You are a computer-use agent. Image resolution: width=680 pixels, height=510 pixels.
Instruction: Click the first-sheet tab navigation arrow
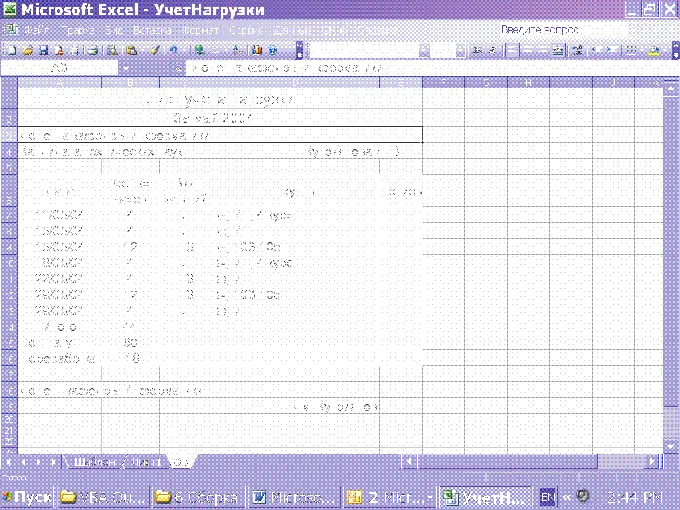tap(8, 462)
